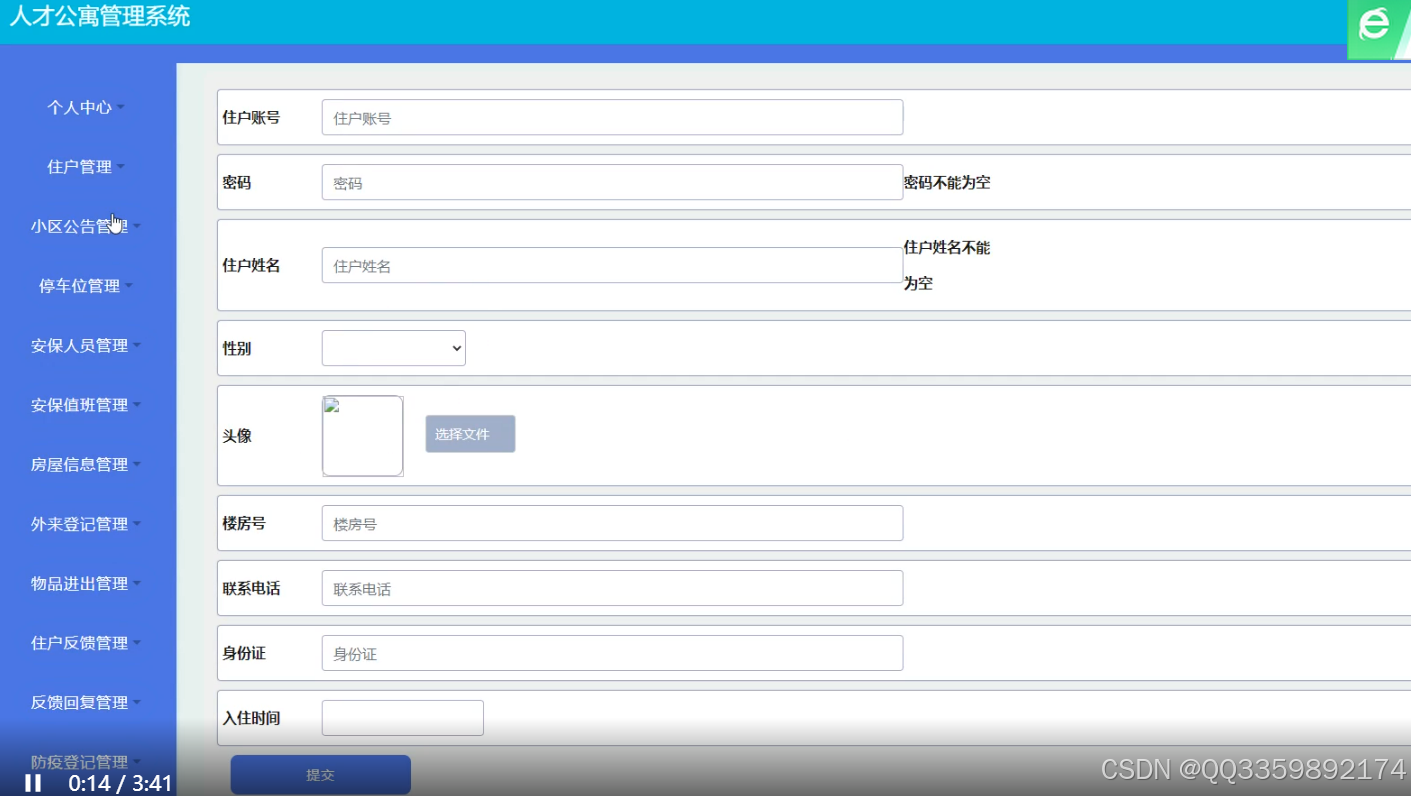Open the 防疫登记管理 sidebar menu
This screenshot has height=796, width=1411.
[86, 762]
